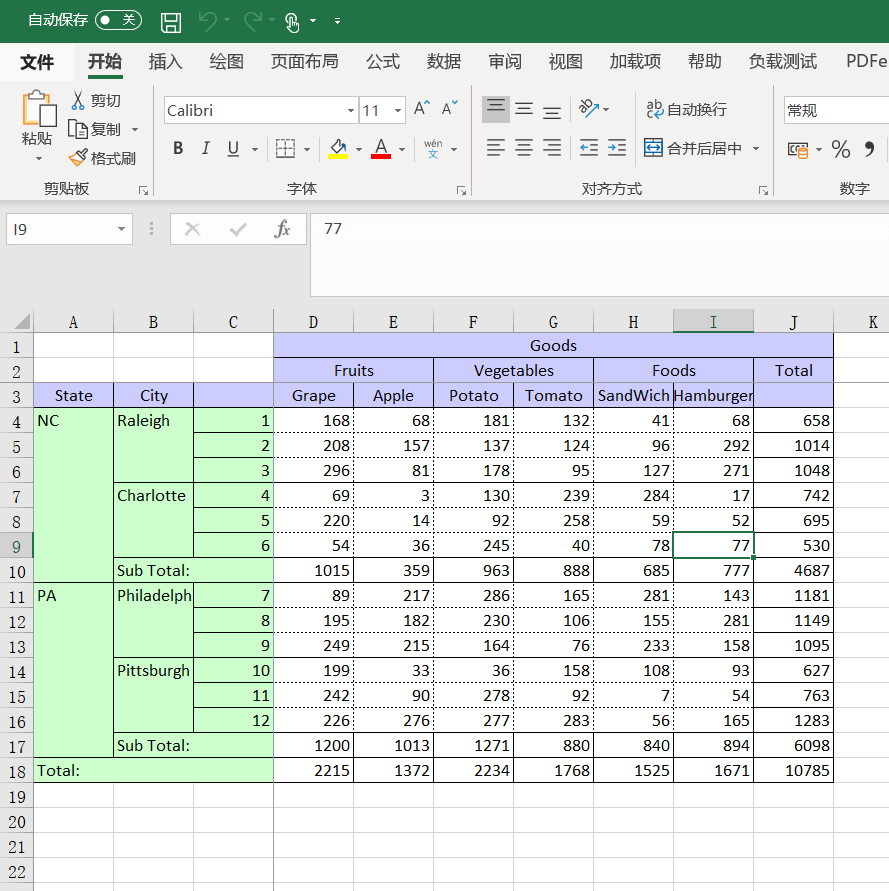Switch to the 数据 ribbon tab
The height and width of the screenshot is (891, 889).
[443, 61]
